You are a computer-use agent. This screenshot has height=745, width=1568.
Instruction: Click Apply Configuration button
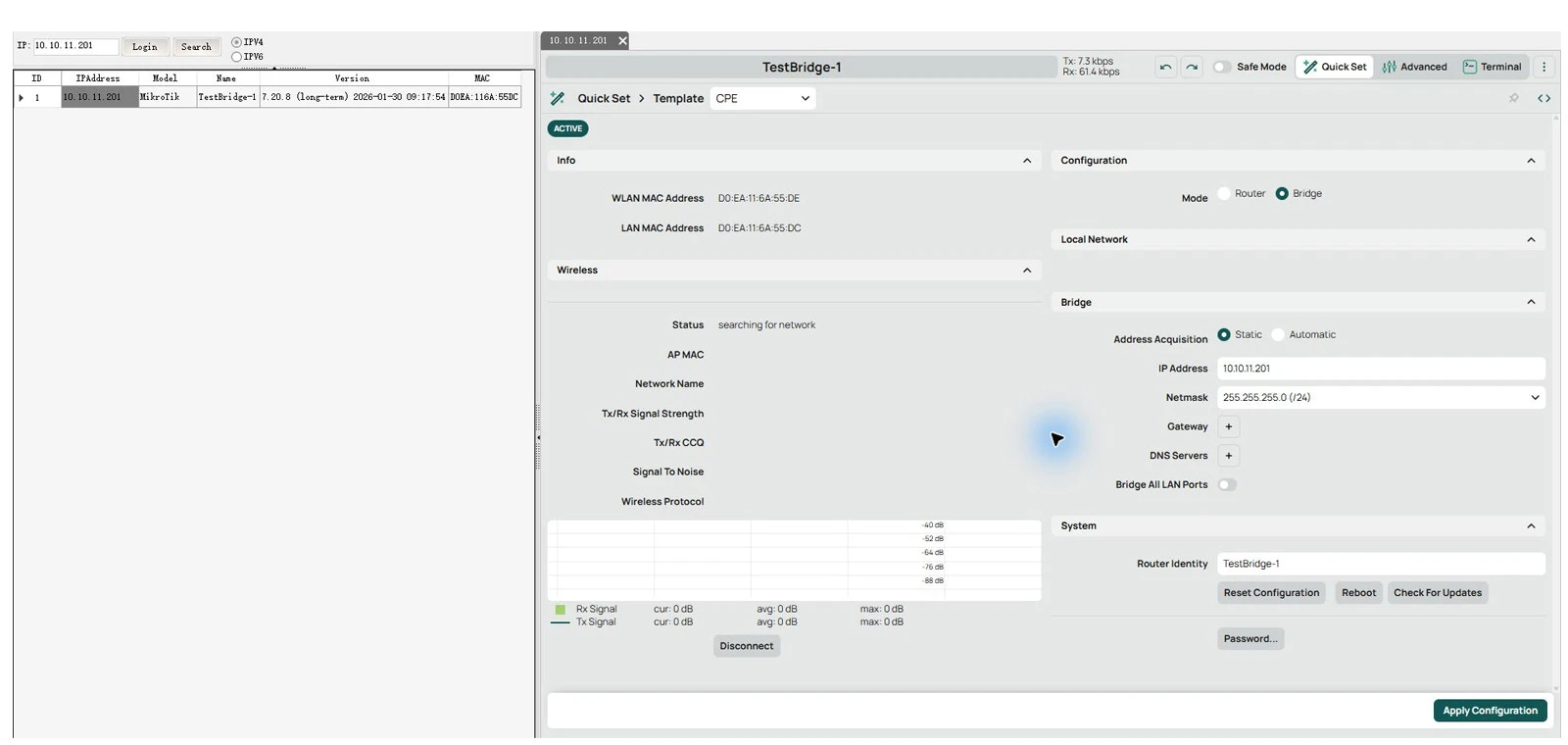click(x=1490, y=711)
